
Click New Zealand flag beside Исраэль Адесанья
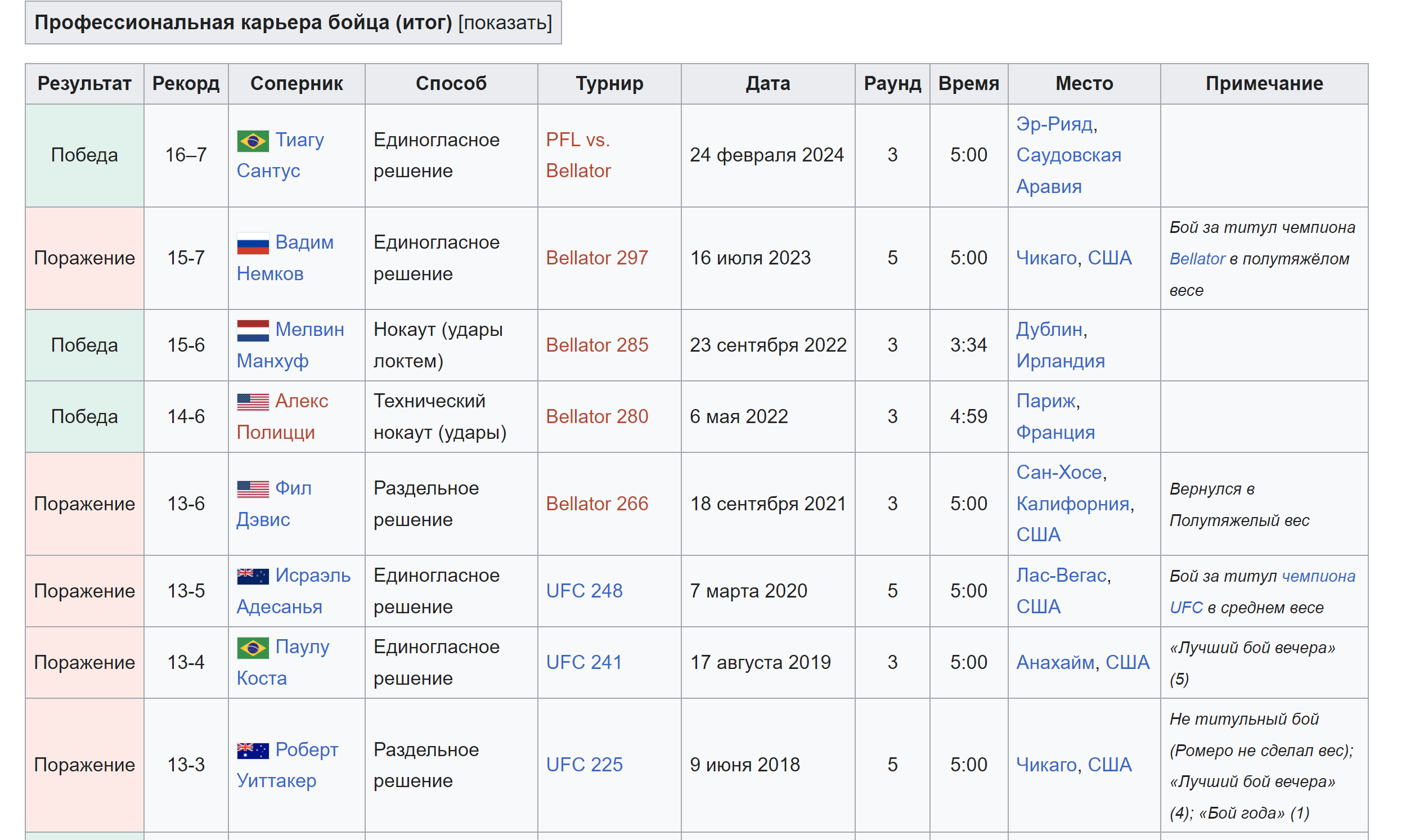tap(253, 576)
